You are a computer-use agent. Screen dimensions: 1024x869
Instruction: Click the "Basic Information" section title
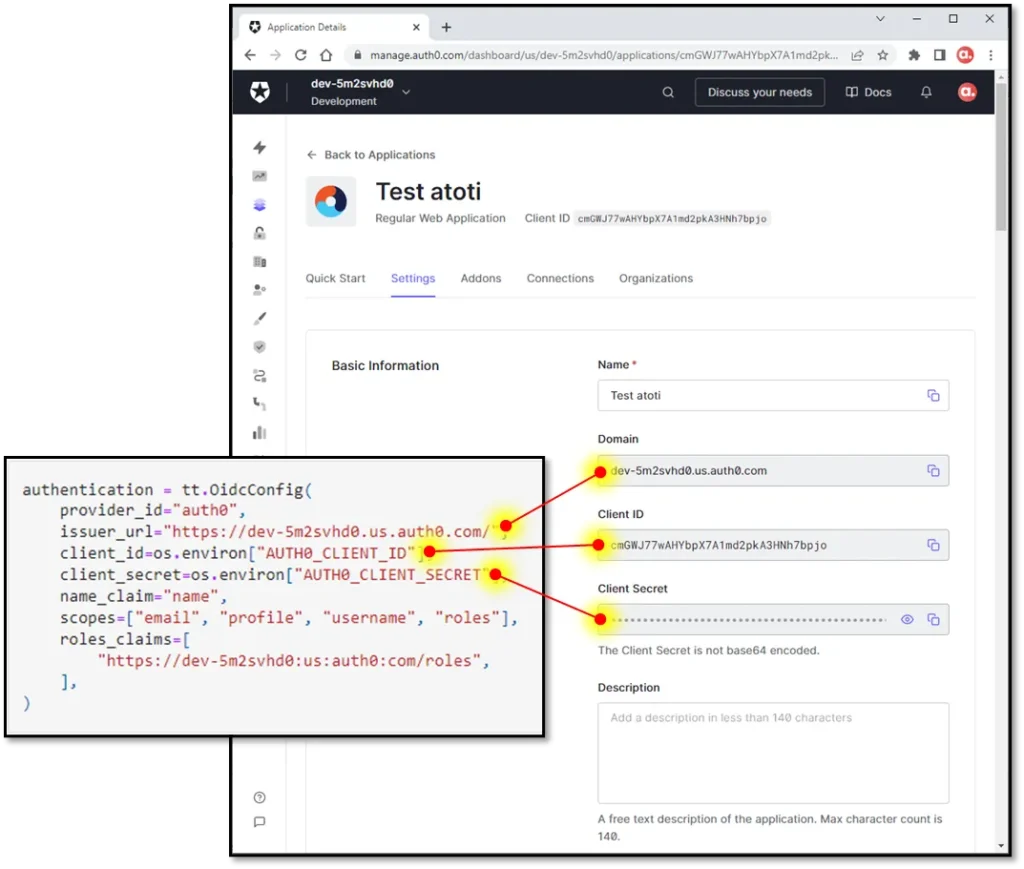click(x=385, y=366)
